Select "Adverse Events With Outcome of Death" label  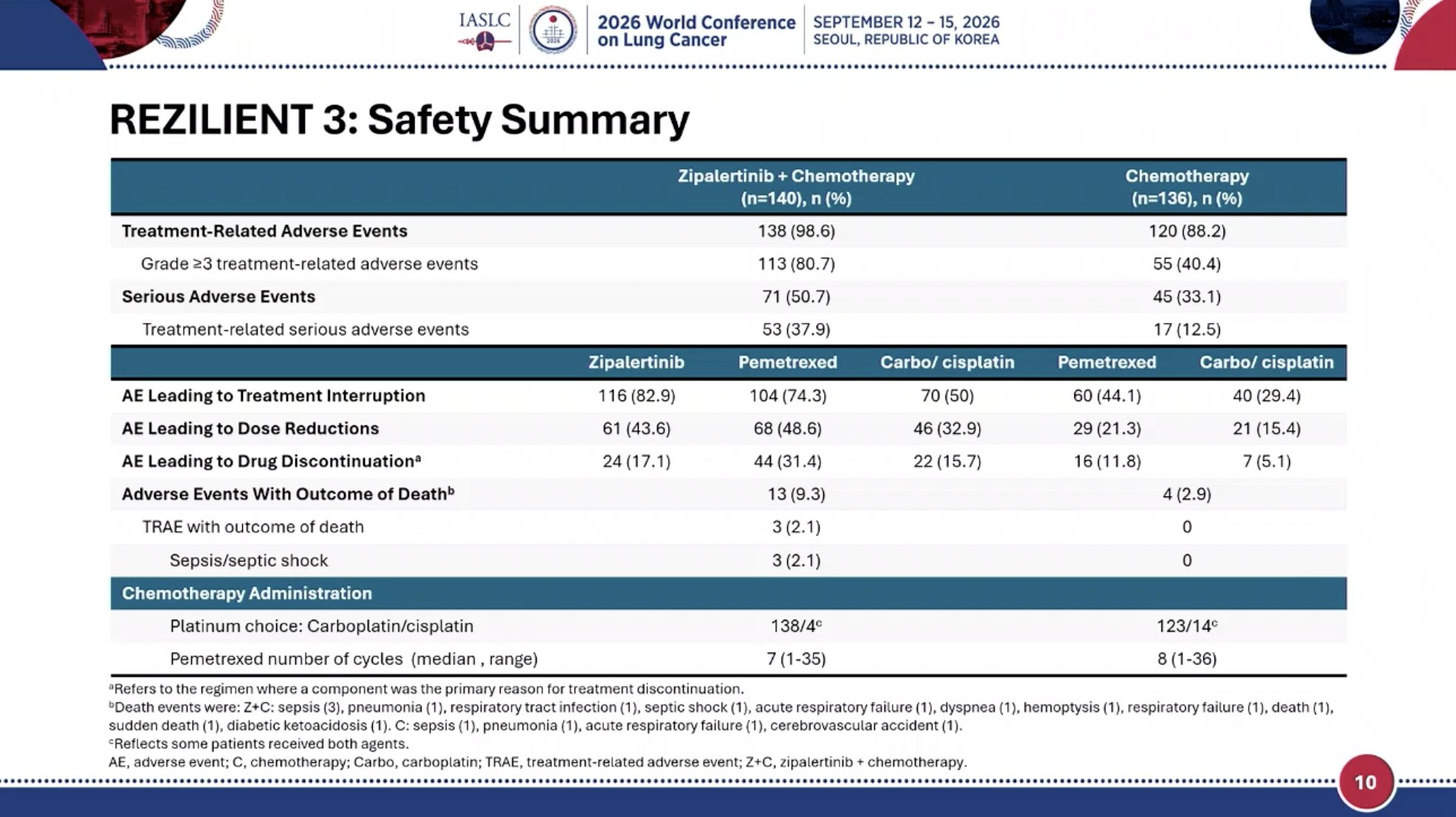click(288, 494)
